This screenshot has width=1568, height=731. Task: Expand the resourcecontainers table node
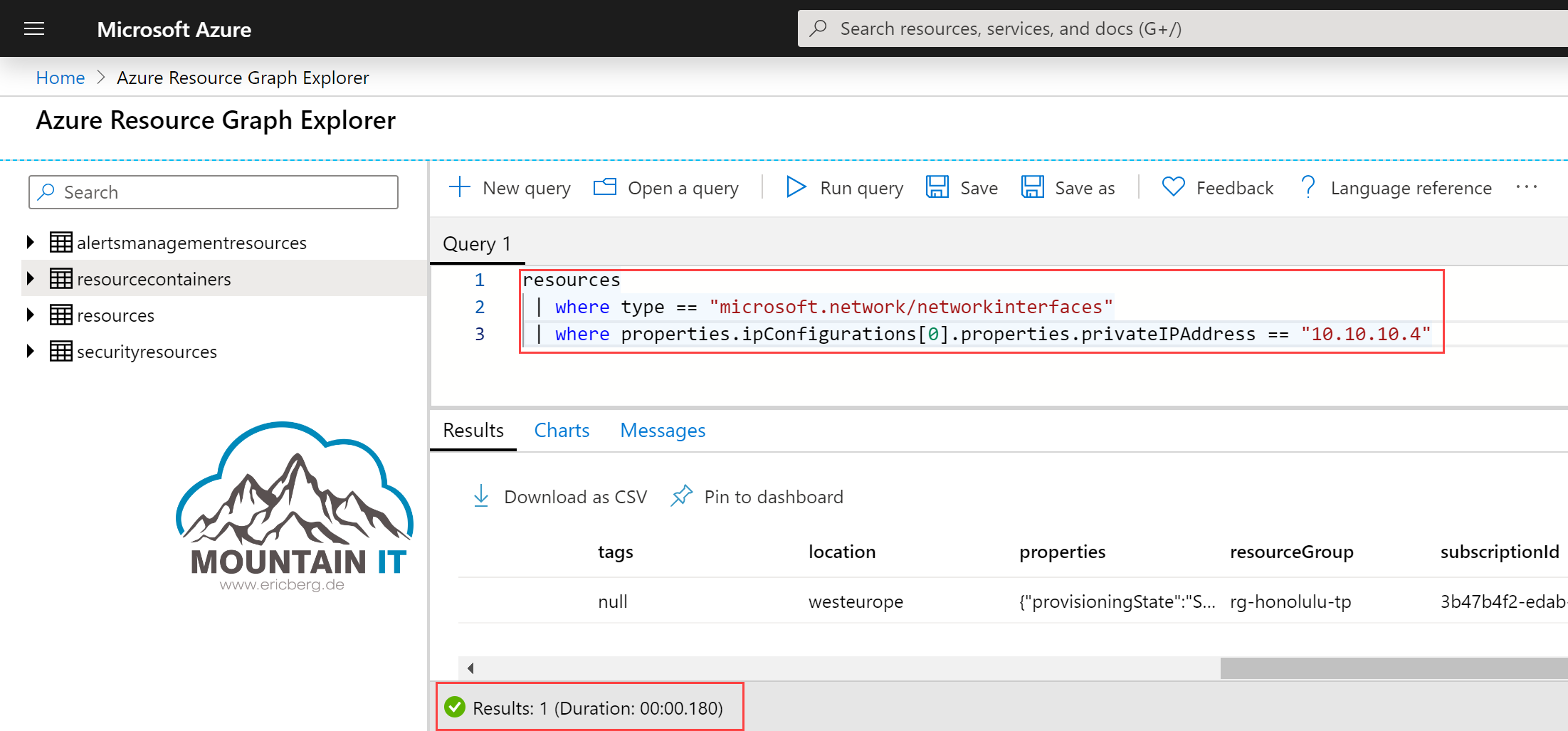click(x=30, y=278)
